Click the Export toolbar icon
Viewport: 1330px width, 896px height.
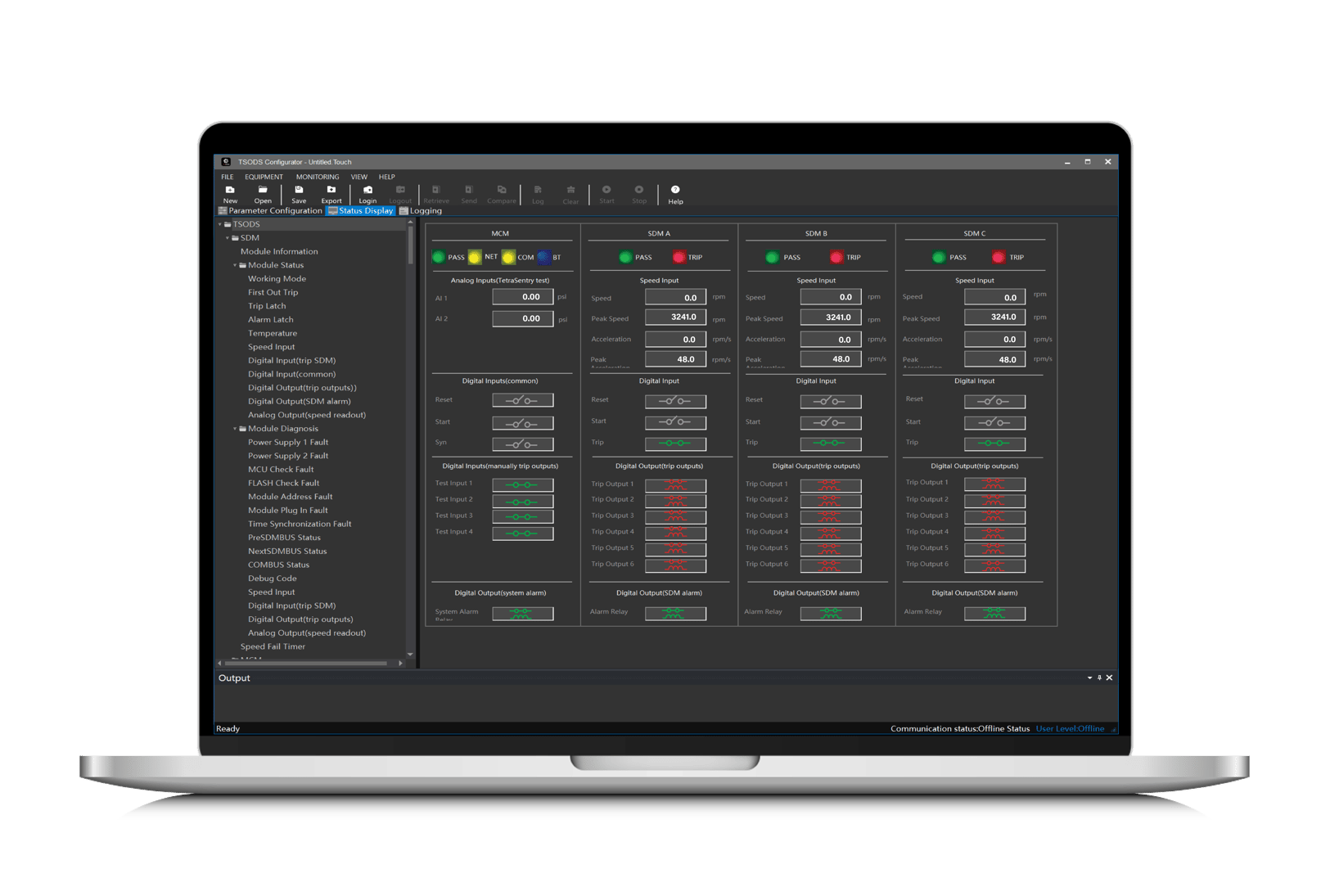(x=331, y=191)
